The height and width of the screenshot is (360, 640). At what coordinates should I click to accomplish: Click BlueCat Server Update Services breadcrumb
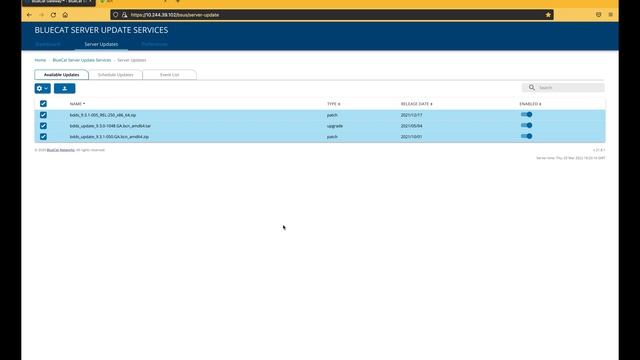tap(82, 60)
